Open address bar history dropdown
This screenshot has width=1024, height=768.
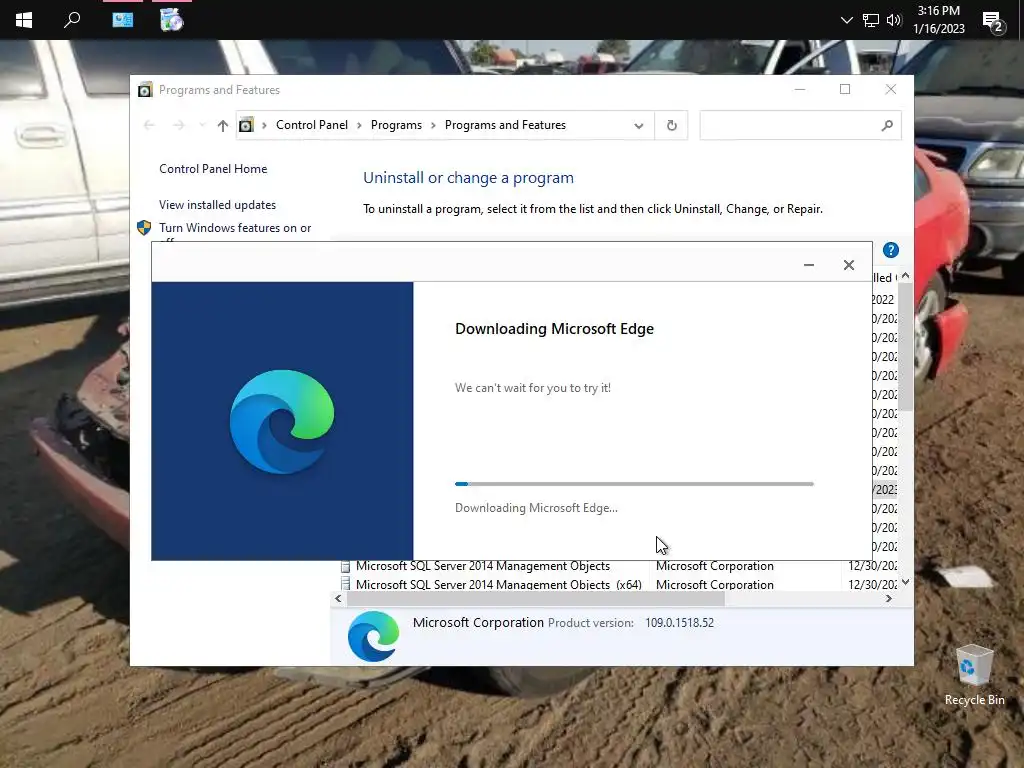[639, 125]
